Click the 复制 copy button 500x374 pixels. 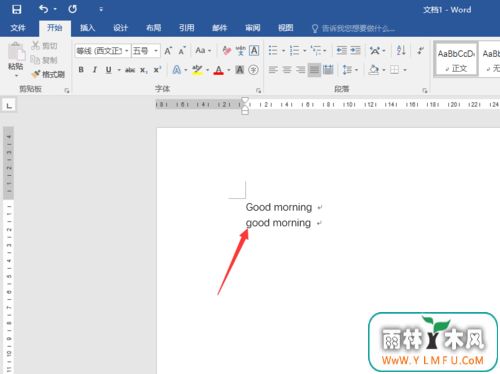coord(44,60)
